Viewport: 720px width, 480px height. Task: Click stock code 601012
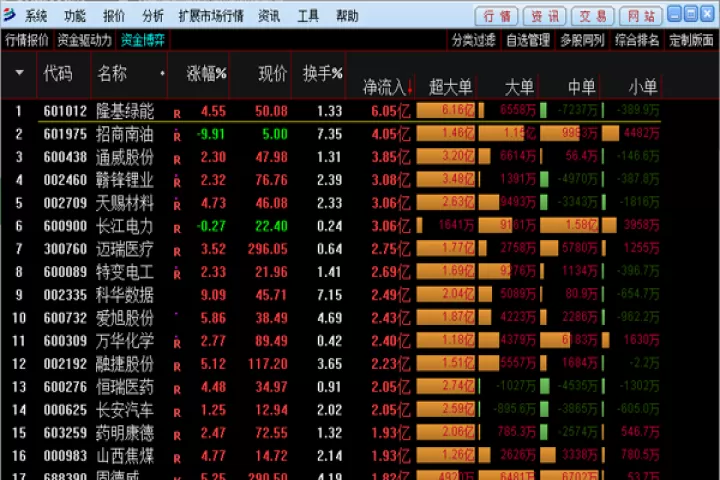click(65, 111)
